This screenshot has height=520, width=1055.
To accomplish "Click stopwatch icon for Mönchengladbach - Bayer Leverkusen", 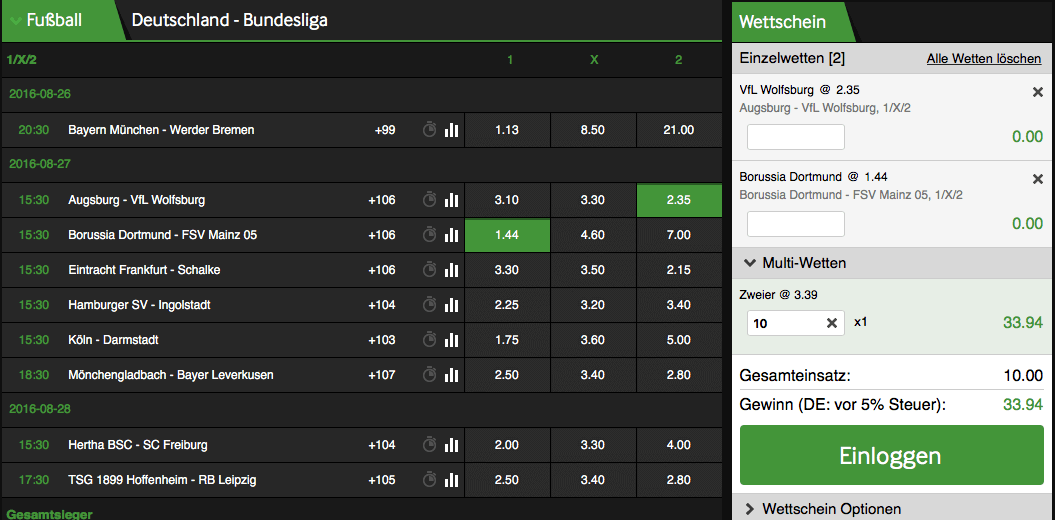I will (429, 375).
